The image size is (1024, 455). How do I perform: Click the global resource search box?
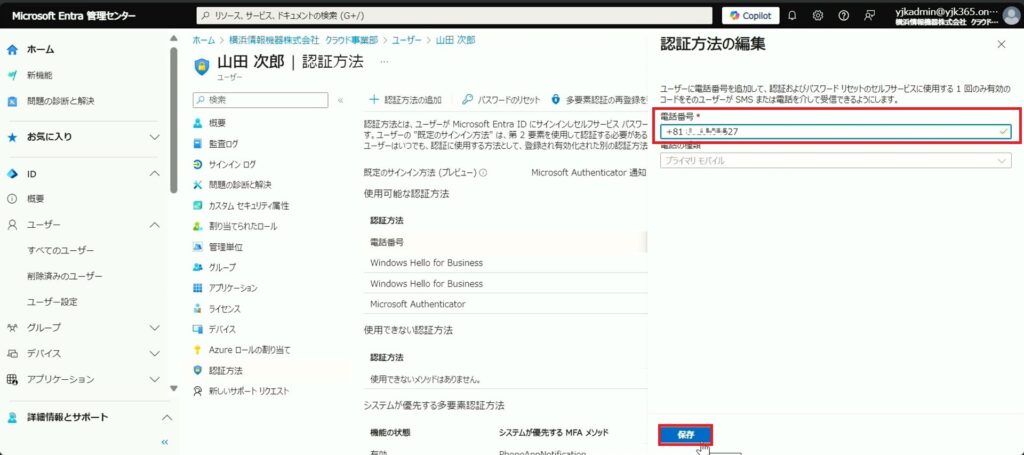[x=454, y=16]
